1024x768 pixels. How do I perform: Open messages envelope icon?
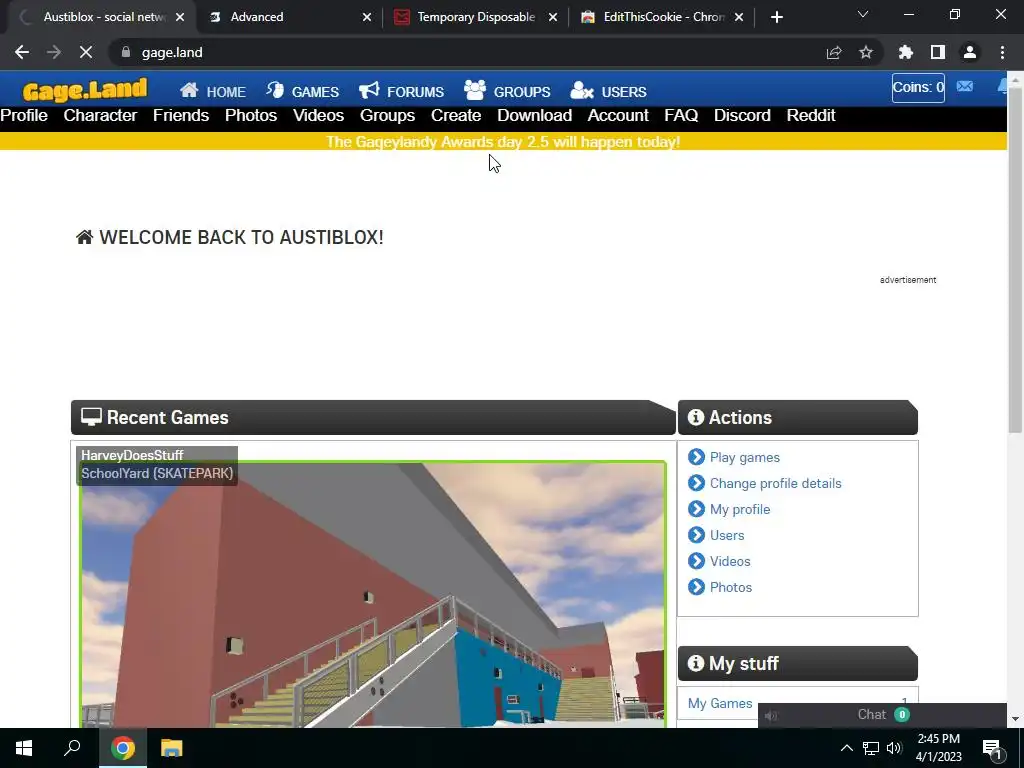point(965,86)
